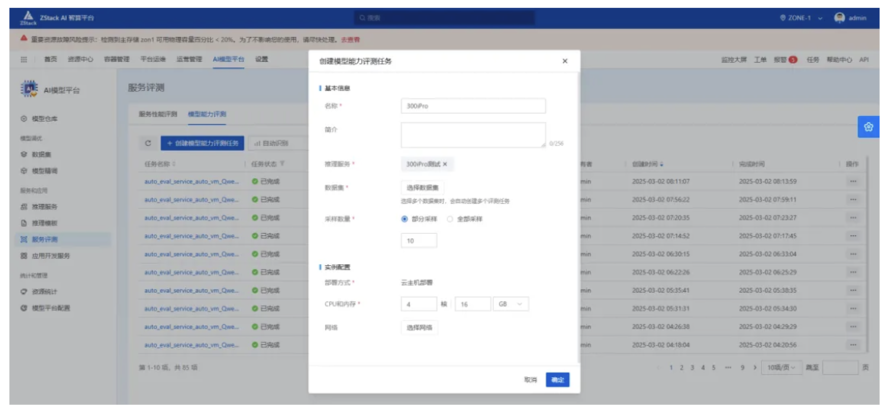This screenshot has height=411, width=889.
Task: Open the 10条/页 page size dropdown
Action: (x=780, y=368)
